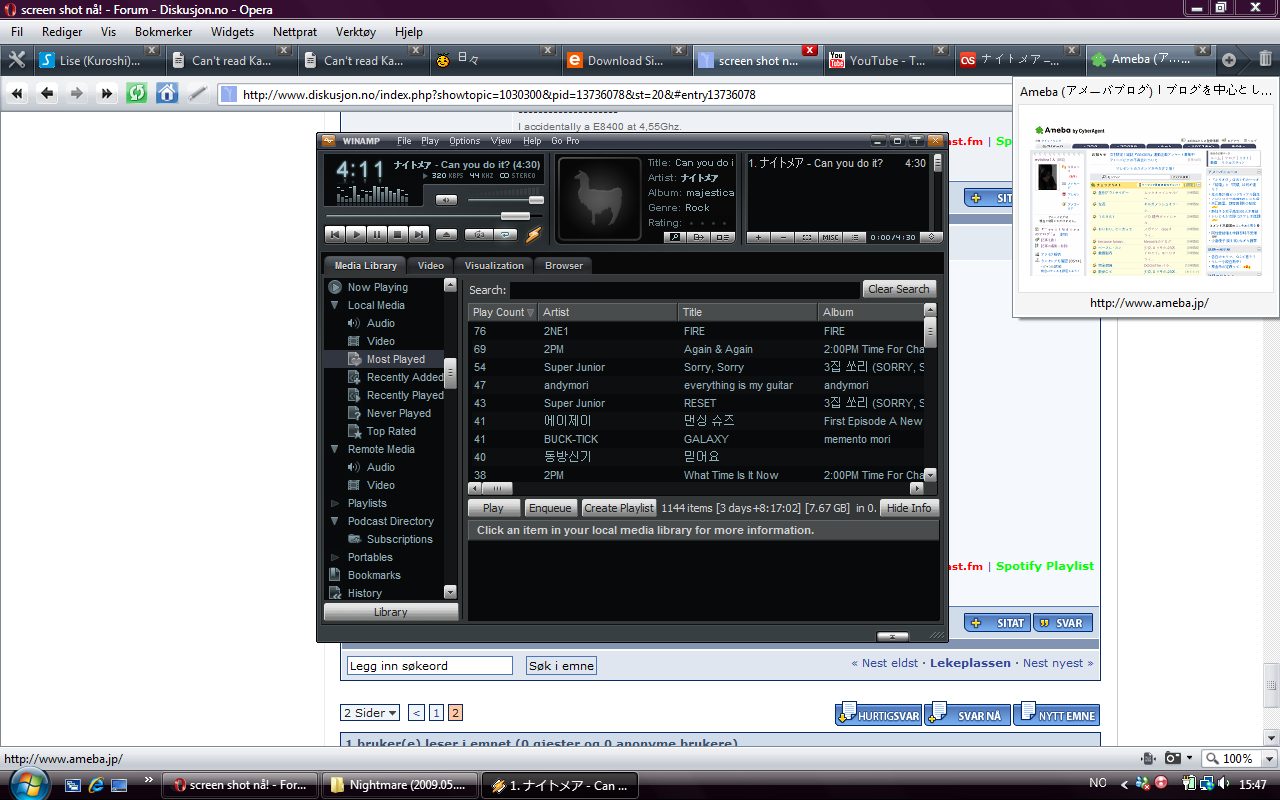
Task: Open History in the library tree
Action: click(x=365, y=593)
